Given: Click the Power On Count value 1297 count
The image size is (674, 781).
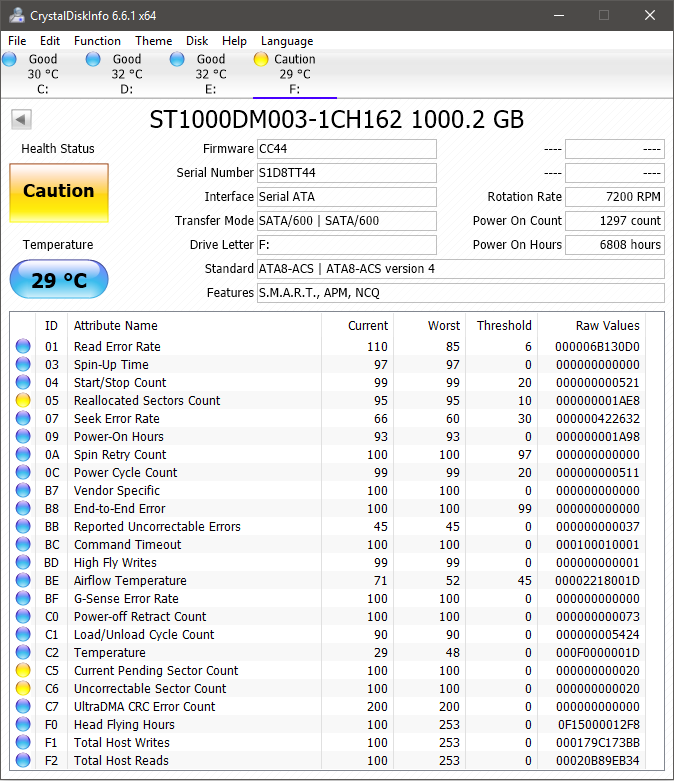Looking at the screenshot, I should 615,221.
